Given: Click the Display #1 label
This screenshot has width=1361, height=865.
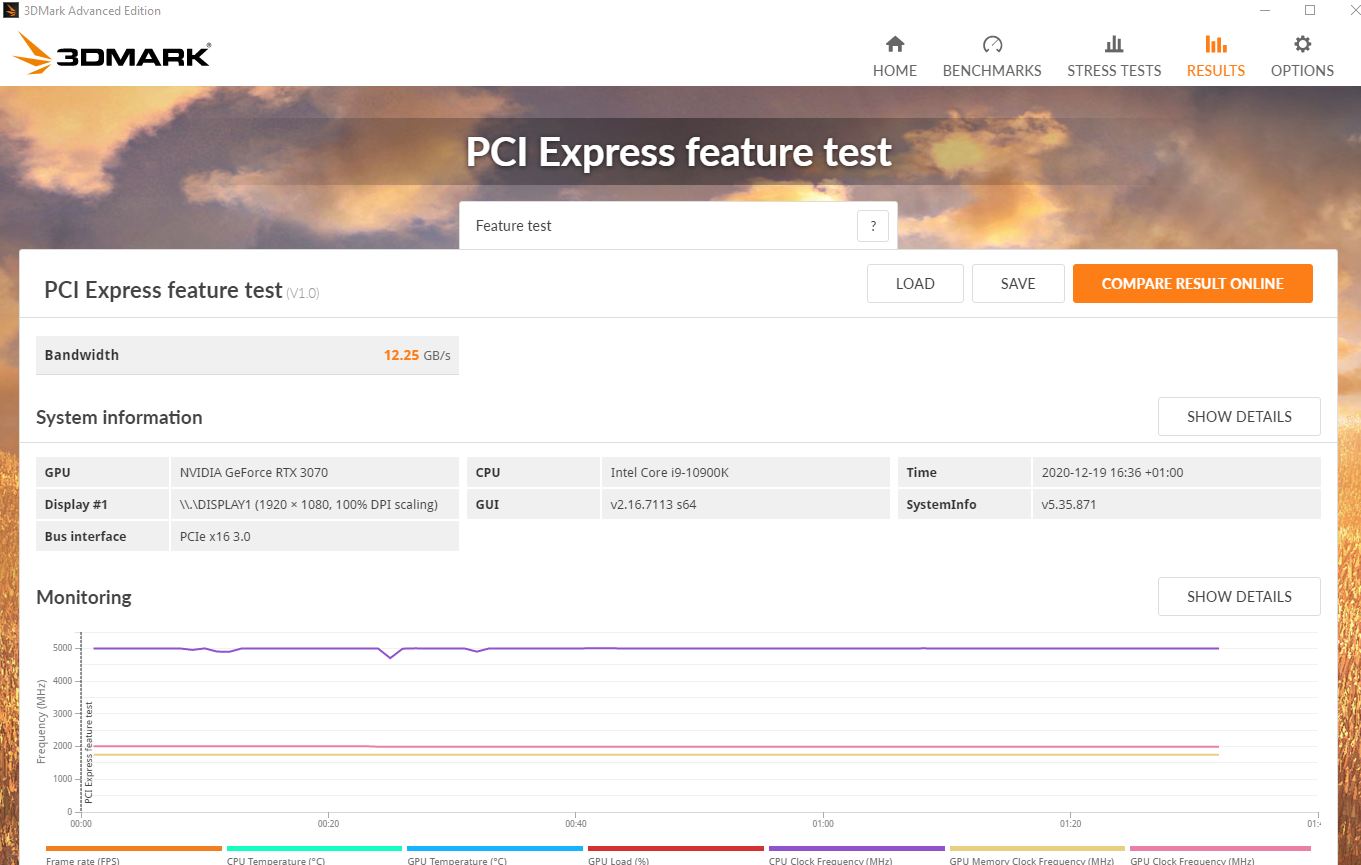Looking at the screenshot, I should point(76,505).
